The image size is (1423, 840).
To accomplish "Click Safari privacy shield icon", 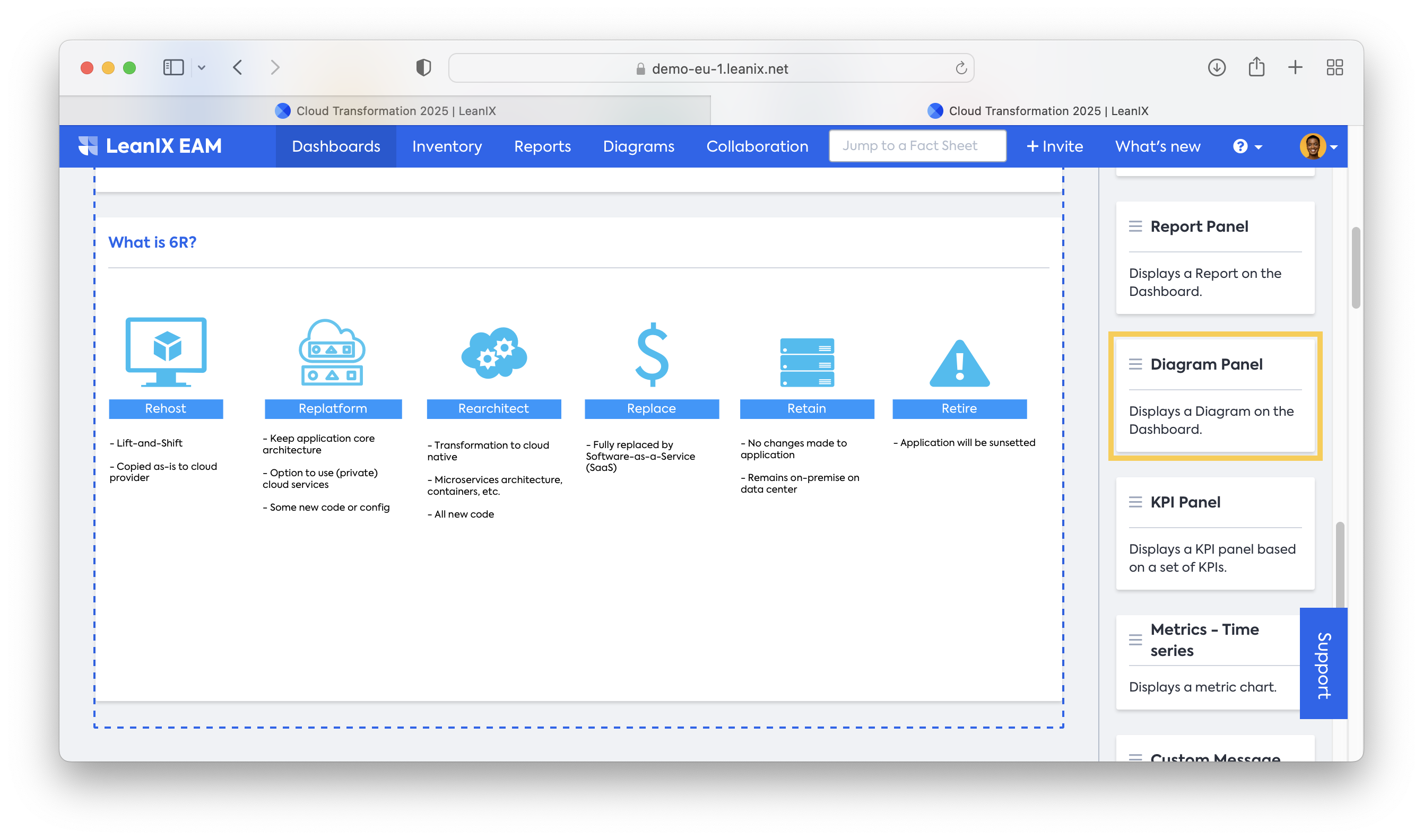I will coord(423,68).
